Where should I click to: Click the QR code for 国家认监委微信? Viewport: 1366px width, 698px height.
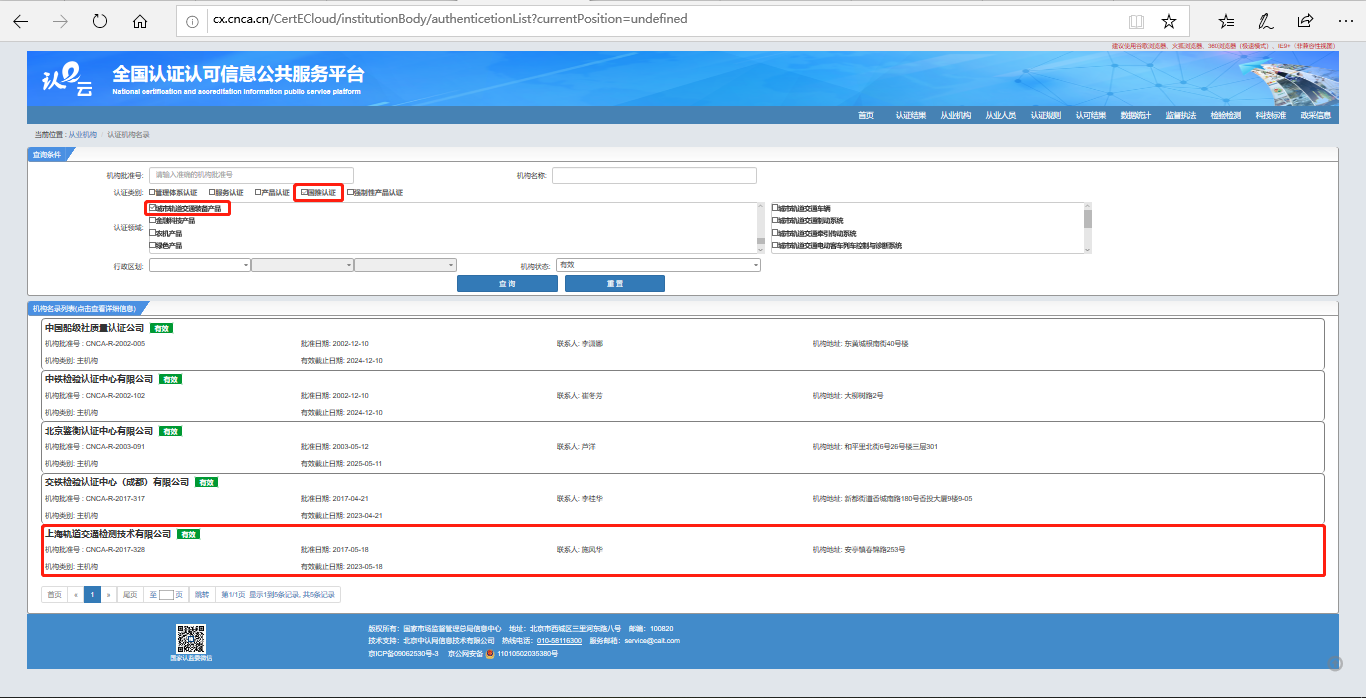tap(190, 638)
